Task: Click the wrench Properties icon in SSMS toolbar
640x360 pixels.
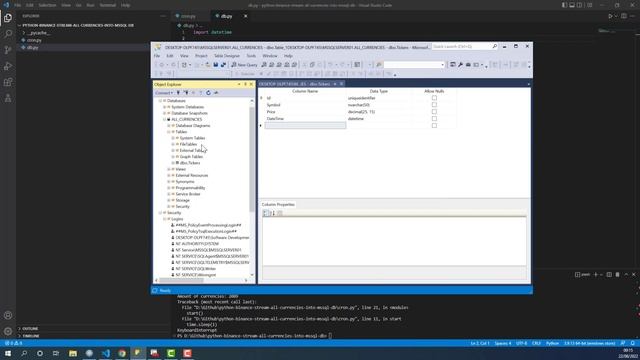Action: pos(460,64)
